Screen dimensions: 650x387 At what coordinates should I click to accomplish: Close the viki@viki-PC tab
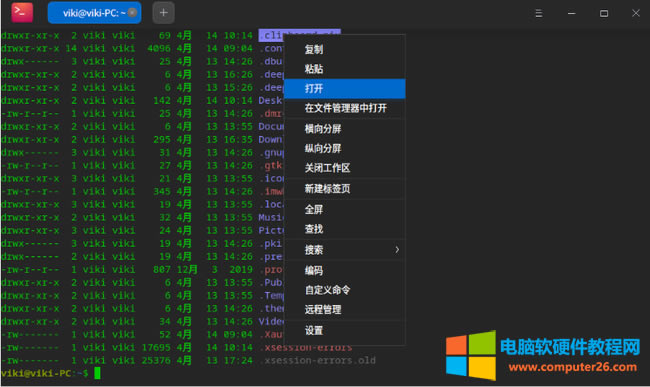[x=132, y=13]
